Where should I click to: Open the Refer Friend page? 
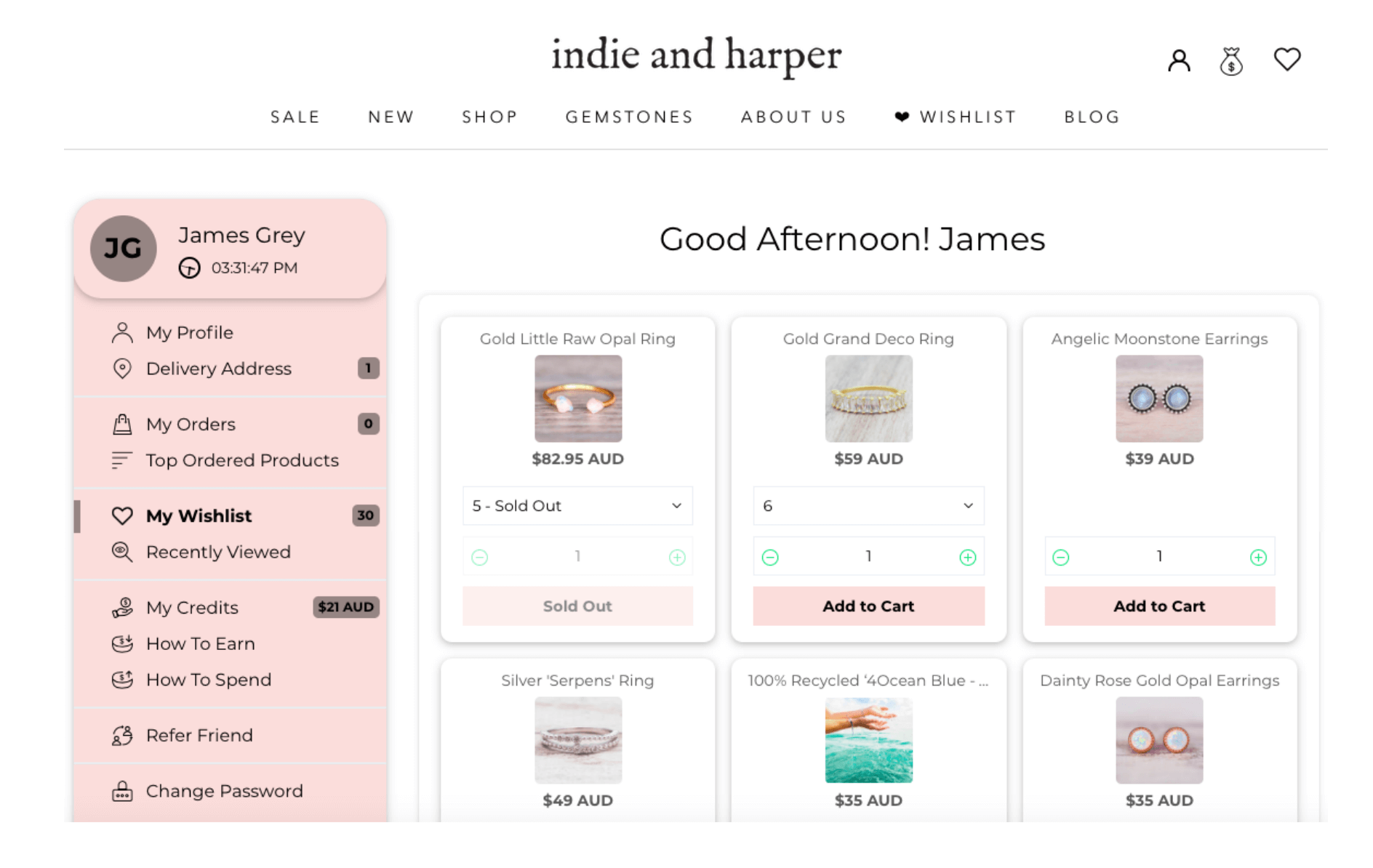199,736
